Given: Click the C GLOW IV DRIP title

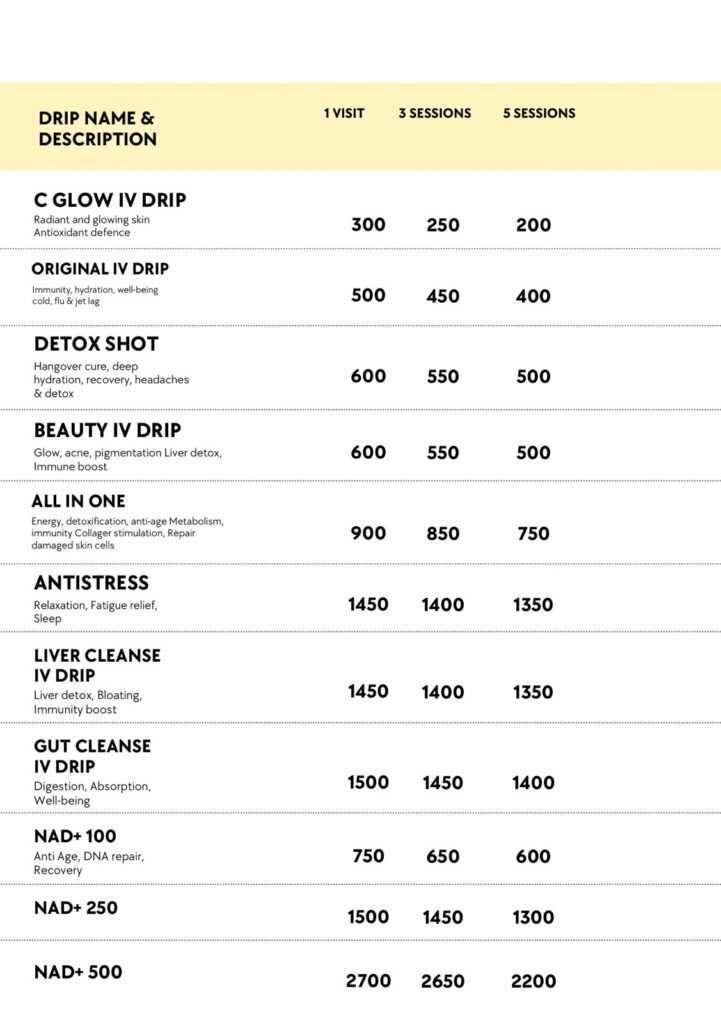Looking at the screenshot, I should pyautogui.click(x=110, y=200).
